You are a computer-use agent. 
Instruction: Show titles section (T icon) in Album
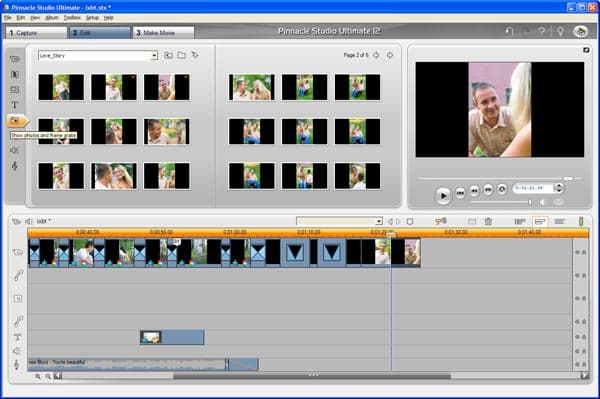click(15, 105)
